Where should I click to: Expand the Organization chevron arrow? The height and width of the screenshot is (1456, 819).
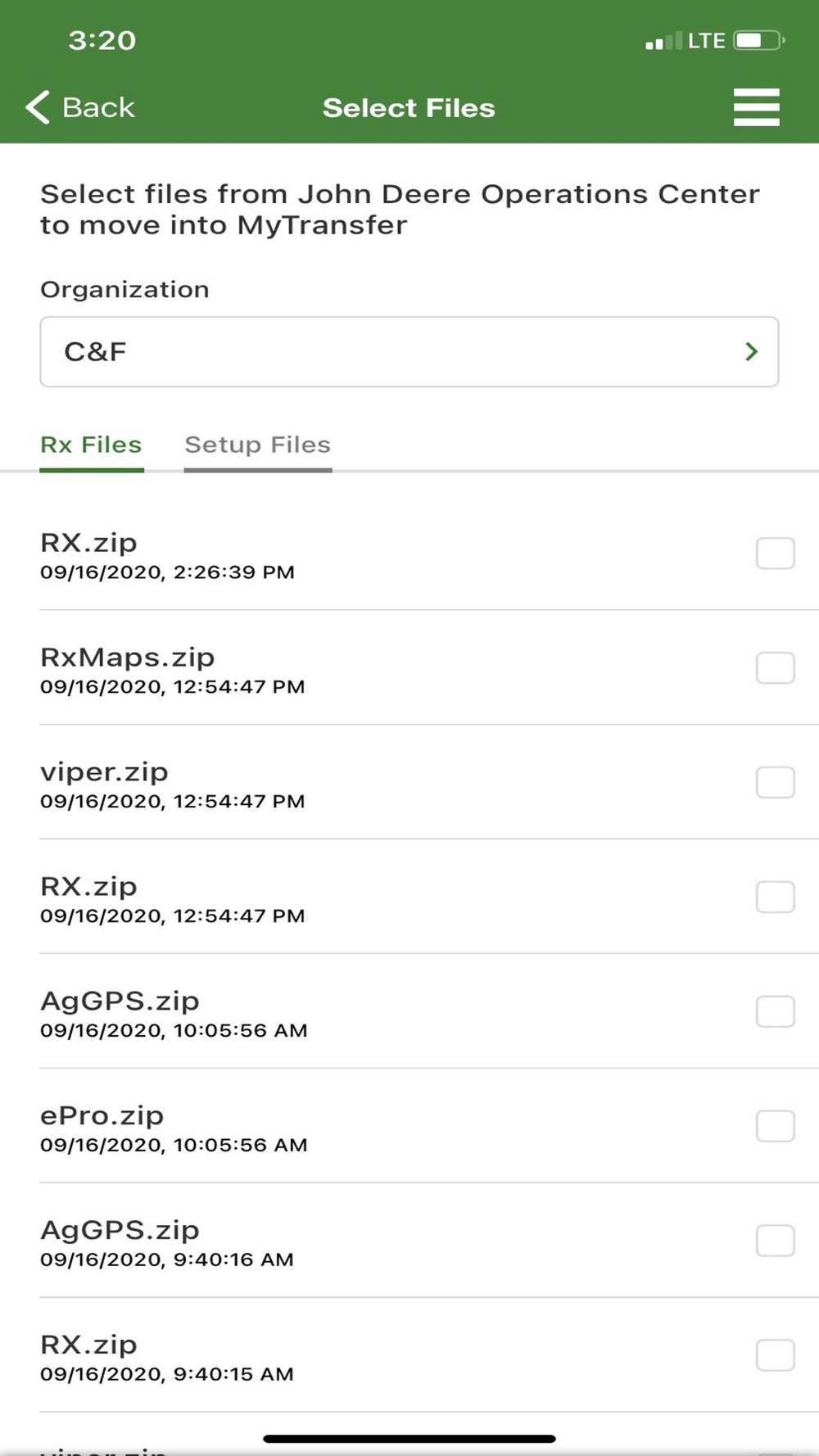[x=751, y=352]
